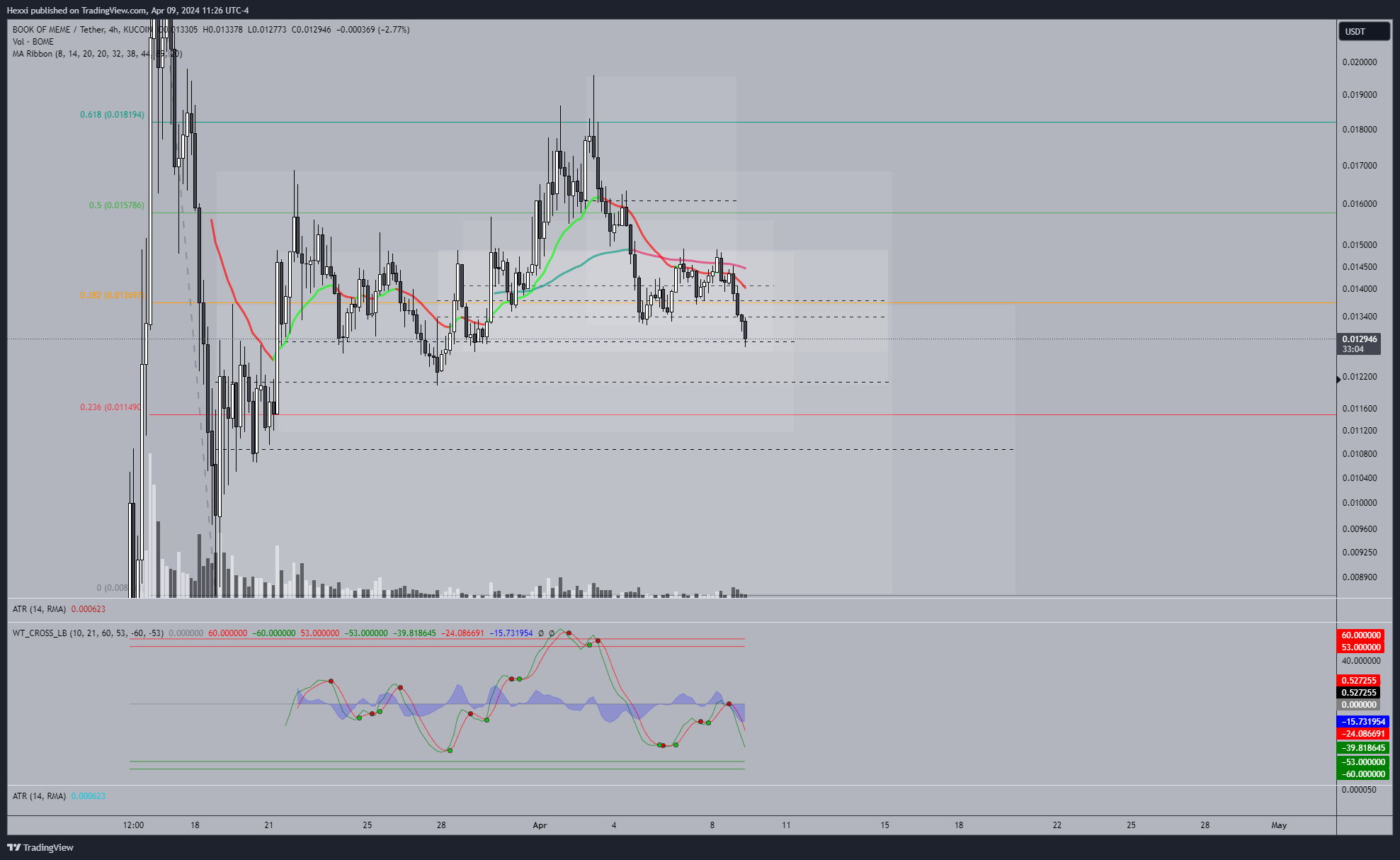1400x860 pixels.
Task: Click the blue -15.731954 value tag
Action: (1363, 722)
